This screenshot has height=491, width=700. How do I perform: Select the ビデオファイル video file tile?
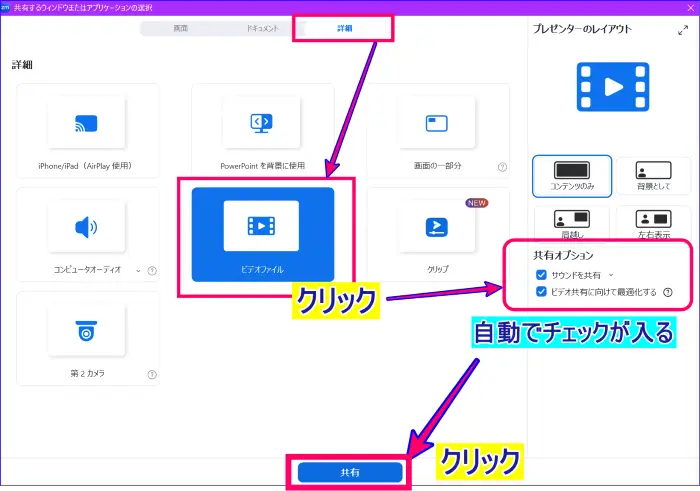pos(262,234)
